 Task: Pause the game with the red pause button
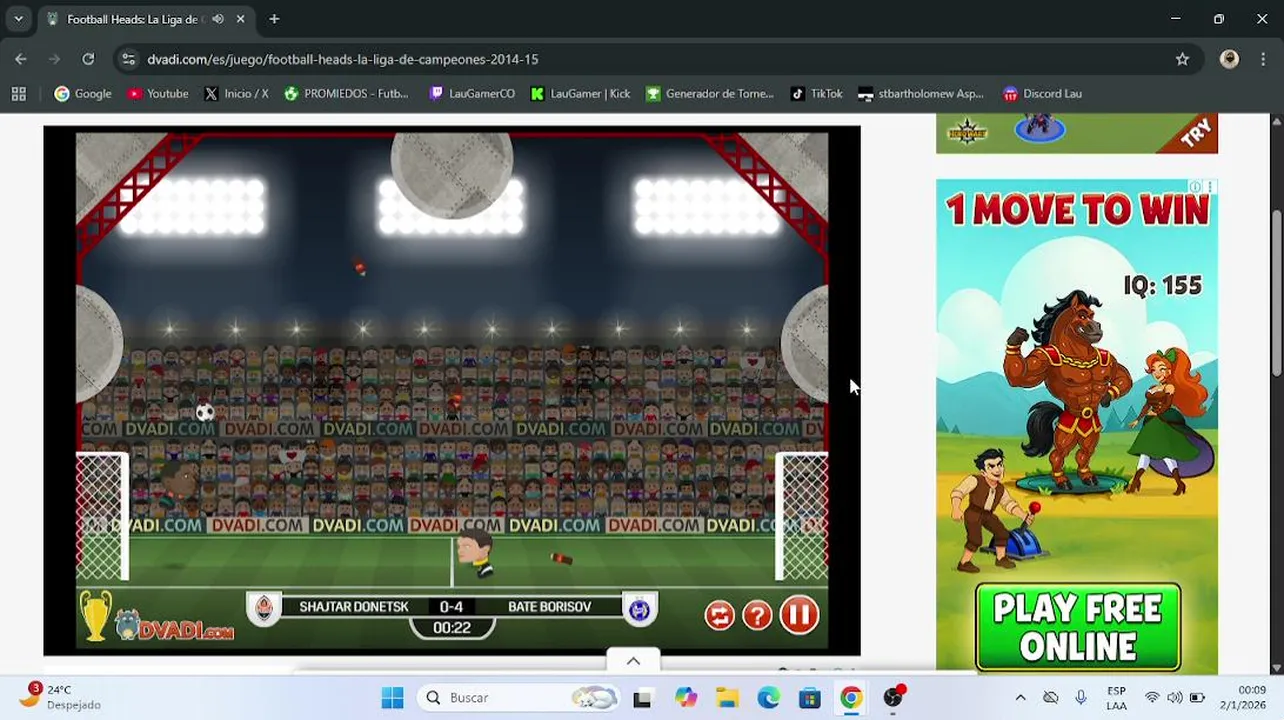click(x=798, y=615)
